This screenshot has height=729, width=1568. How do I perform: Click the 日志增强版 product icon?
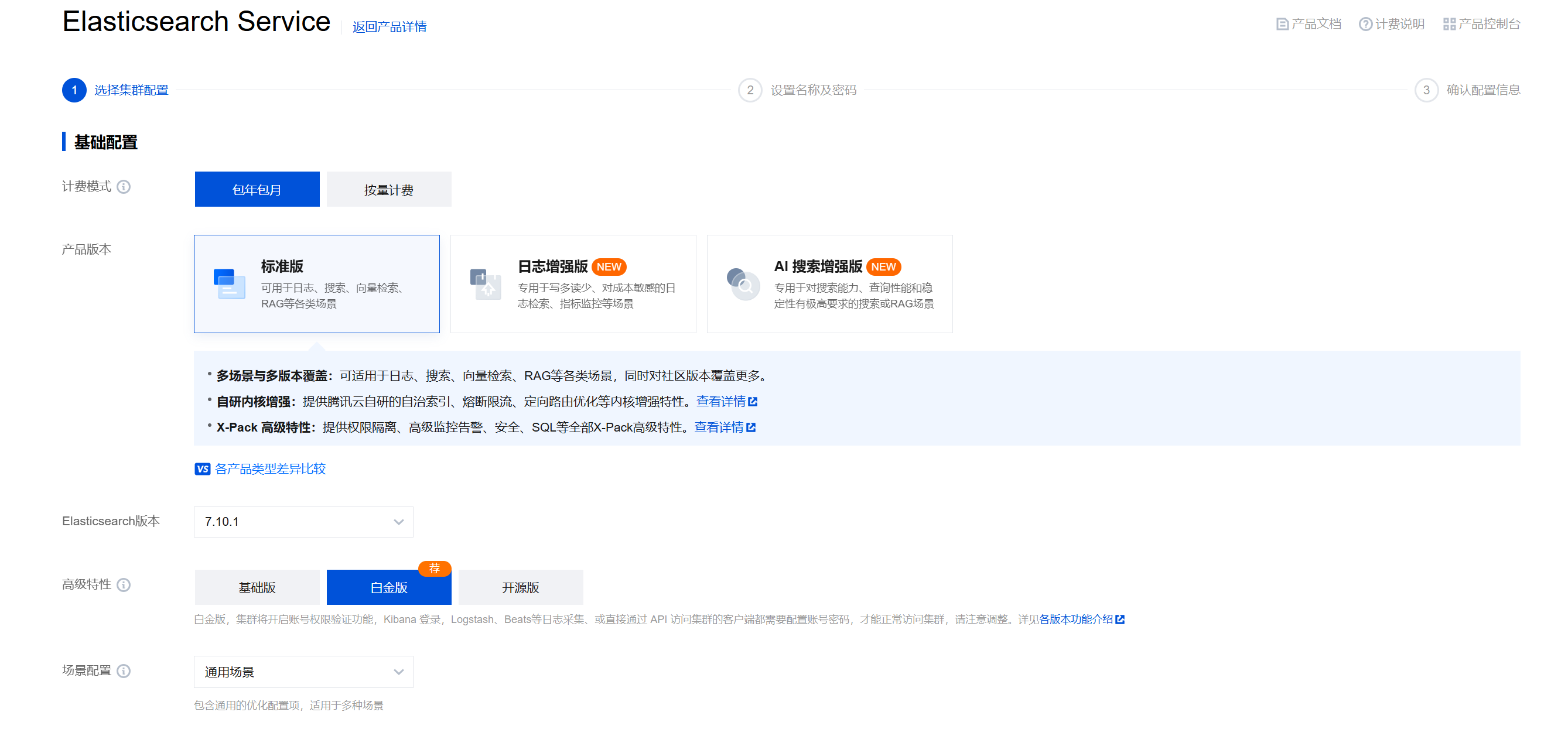[x=486, y=284]
